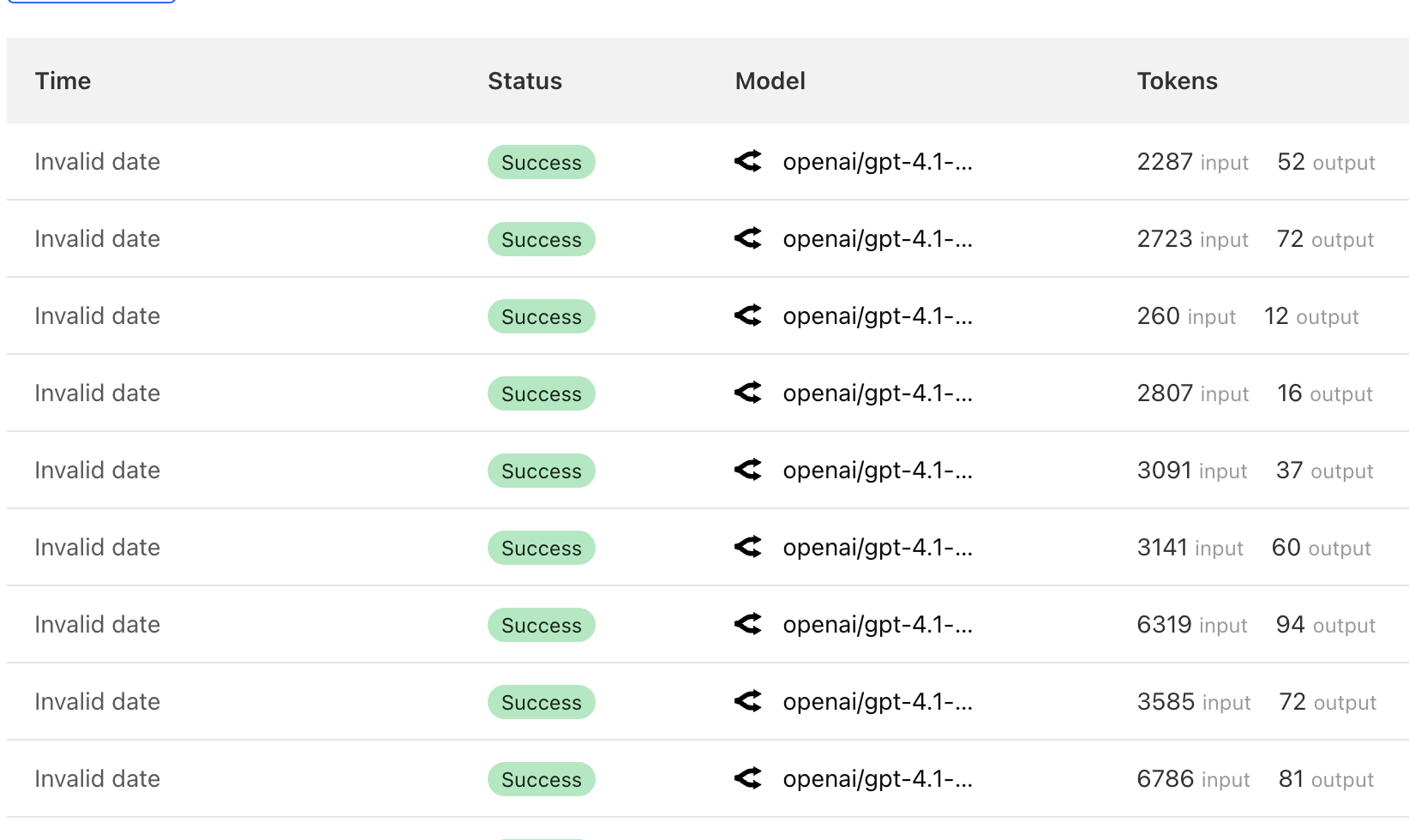Click the model icon in the 6786 input row
Viewport: 1409px width, 840px height.
(x=748, y=778)
